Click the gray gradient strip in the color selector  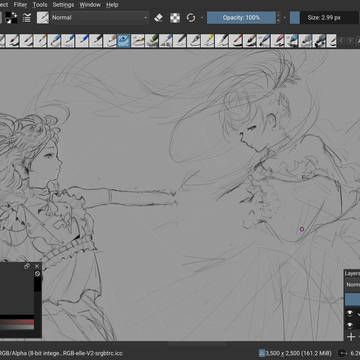pos(17,327)
